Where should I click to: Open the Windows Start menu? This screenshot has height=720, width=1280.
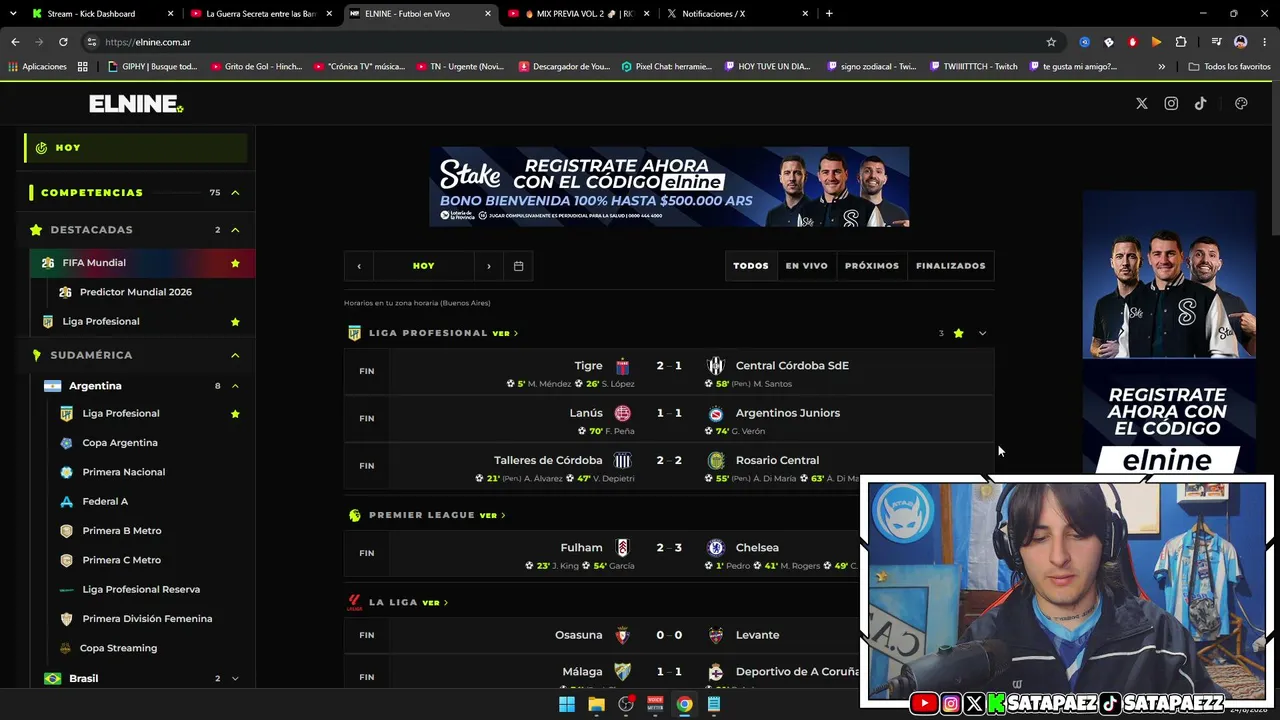point(567,704)
